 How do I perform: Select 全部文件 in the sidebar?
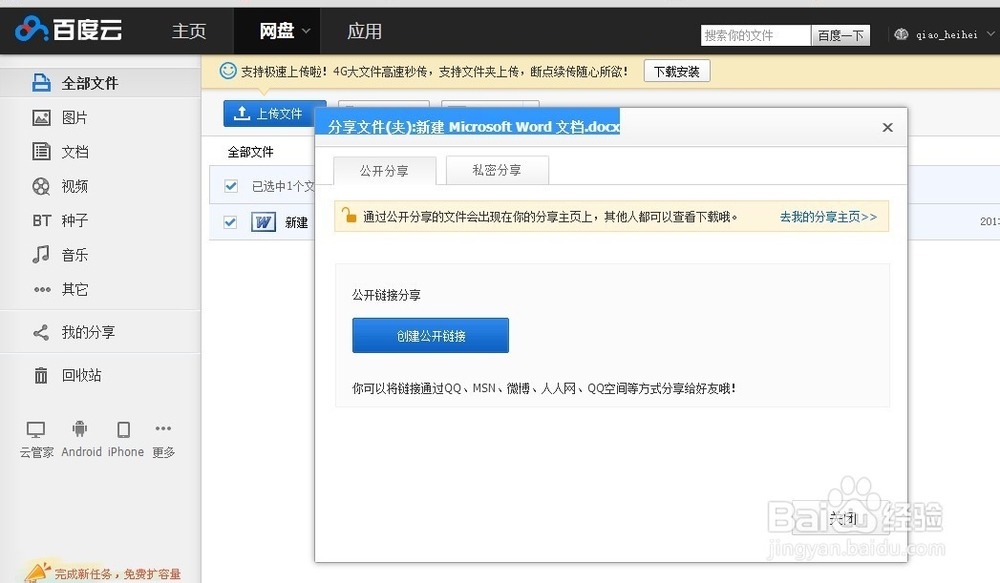tap(100, 83)
